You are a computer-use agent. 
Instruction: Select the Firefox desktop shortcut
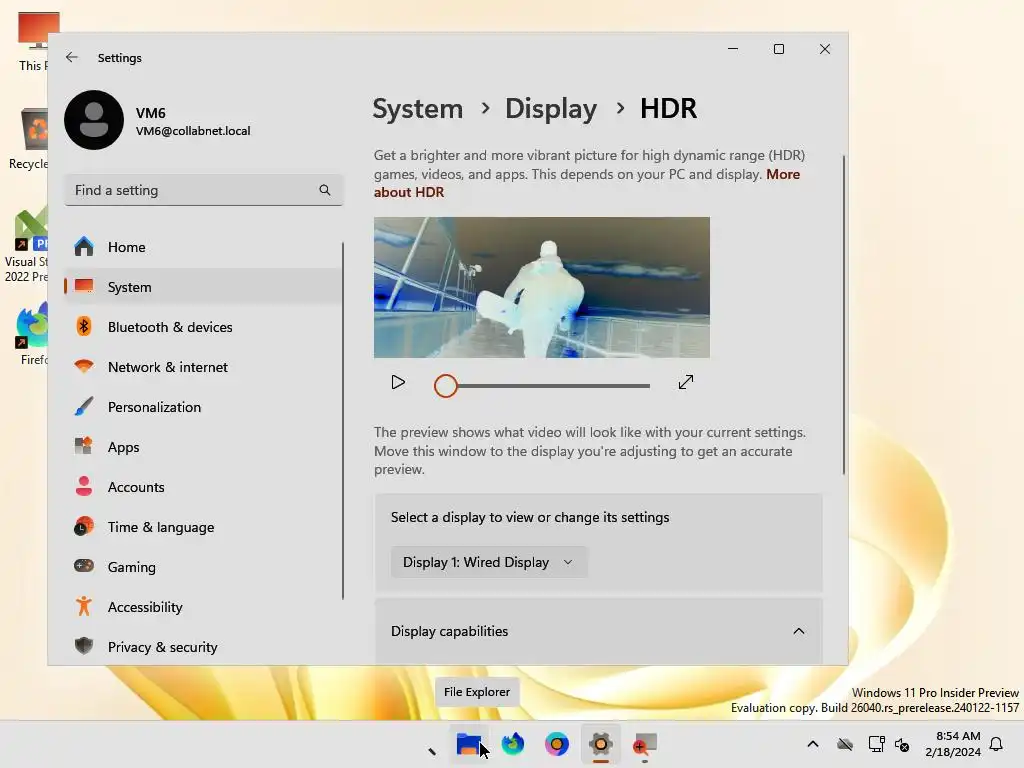[x=31, y=333]
